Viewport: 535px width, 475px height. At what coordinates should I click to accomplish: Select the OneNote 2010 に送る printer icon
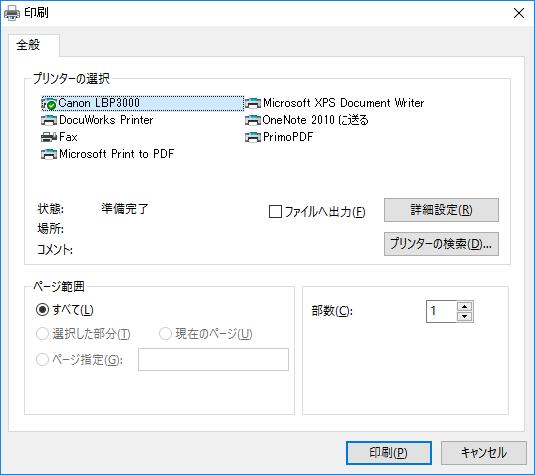coord(253,120)
